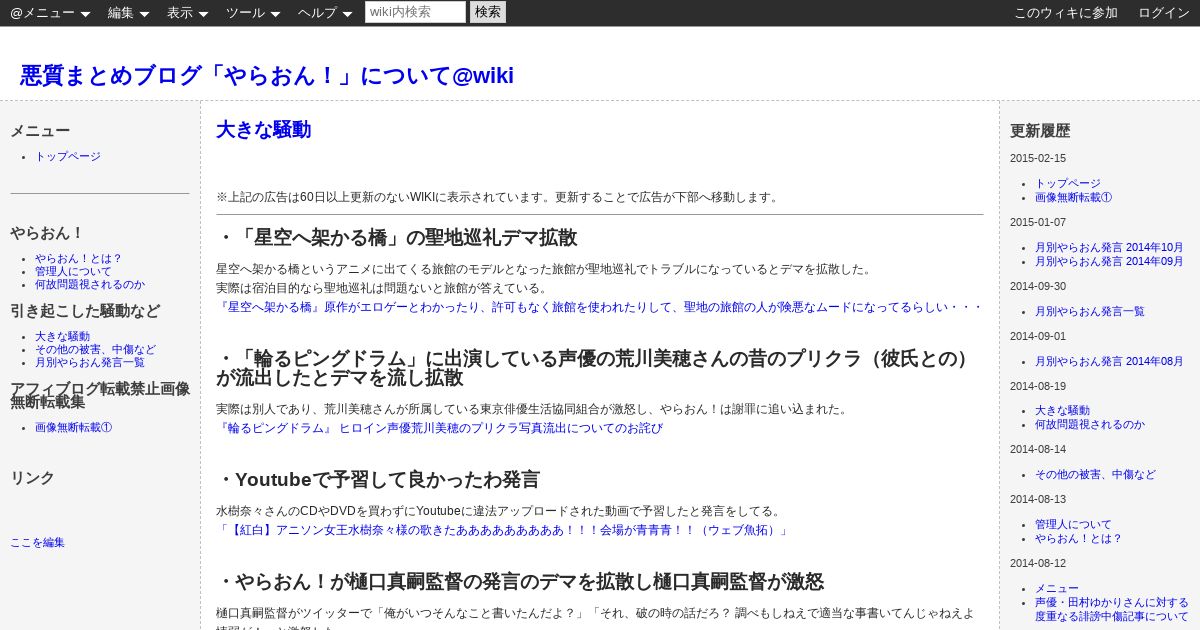This screenshot has width=1200, height=630.
Task: Open 管理人について in left menu
Action: pyautogui.click(x=73, y=271)
